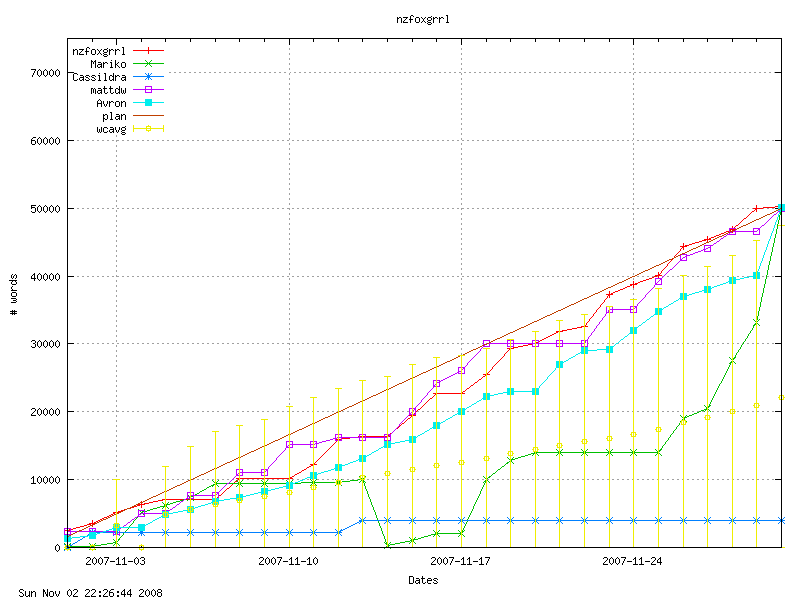Click the gray x marker beside Mariko legend

pos(147,63)
